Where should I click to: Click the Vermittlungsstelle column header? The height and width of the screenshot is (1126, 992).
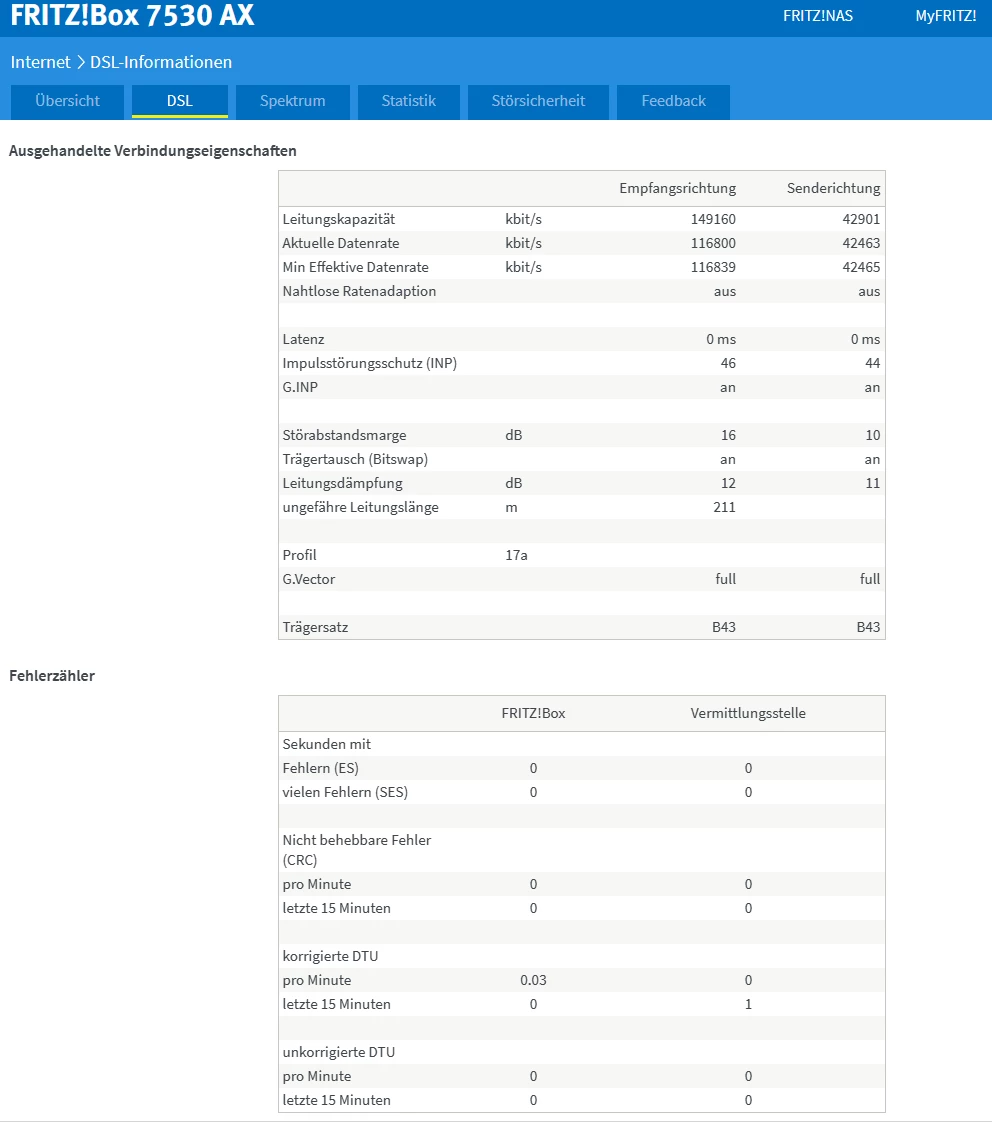(x=748, y=713)
